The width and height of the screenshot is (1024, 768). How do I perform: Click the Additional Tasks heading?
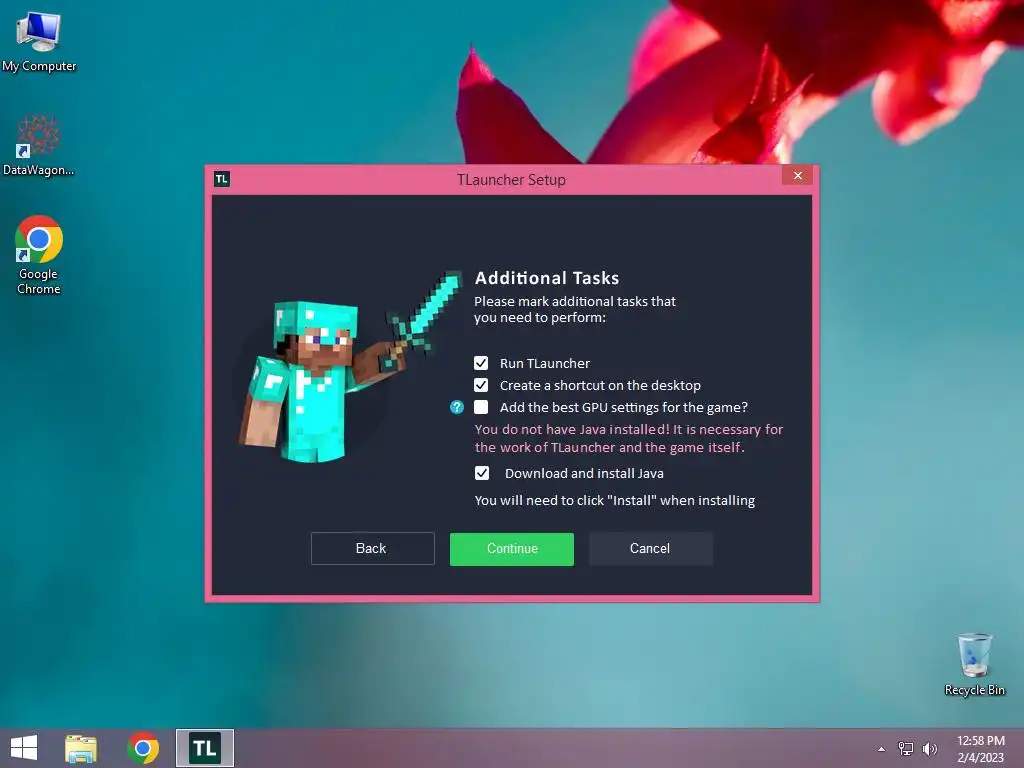547,278
